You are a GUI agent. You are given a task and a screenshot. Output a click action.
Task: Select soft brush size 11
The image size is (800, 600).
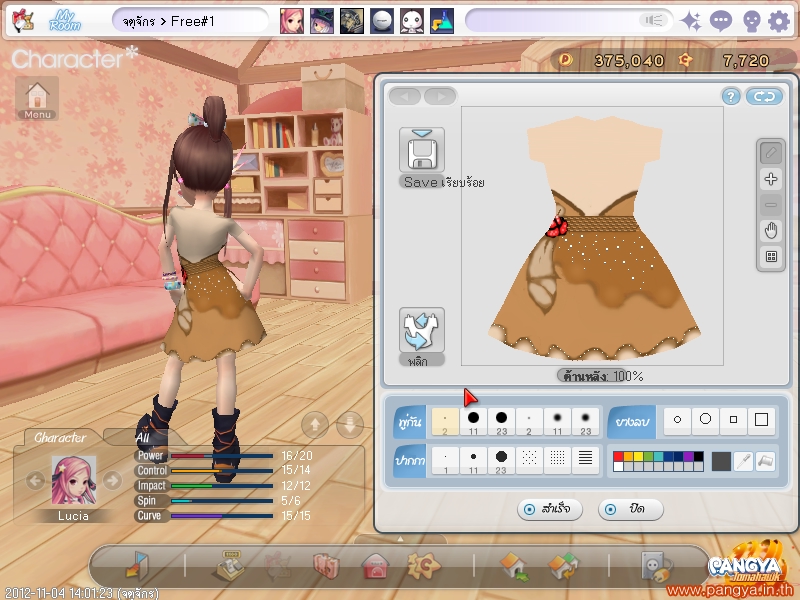click(x=557, y=422)
